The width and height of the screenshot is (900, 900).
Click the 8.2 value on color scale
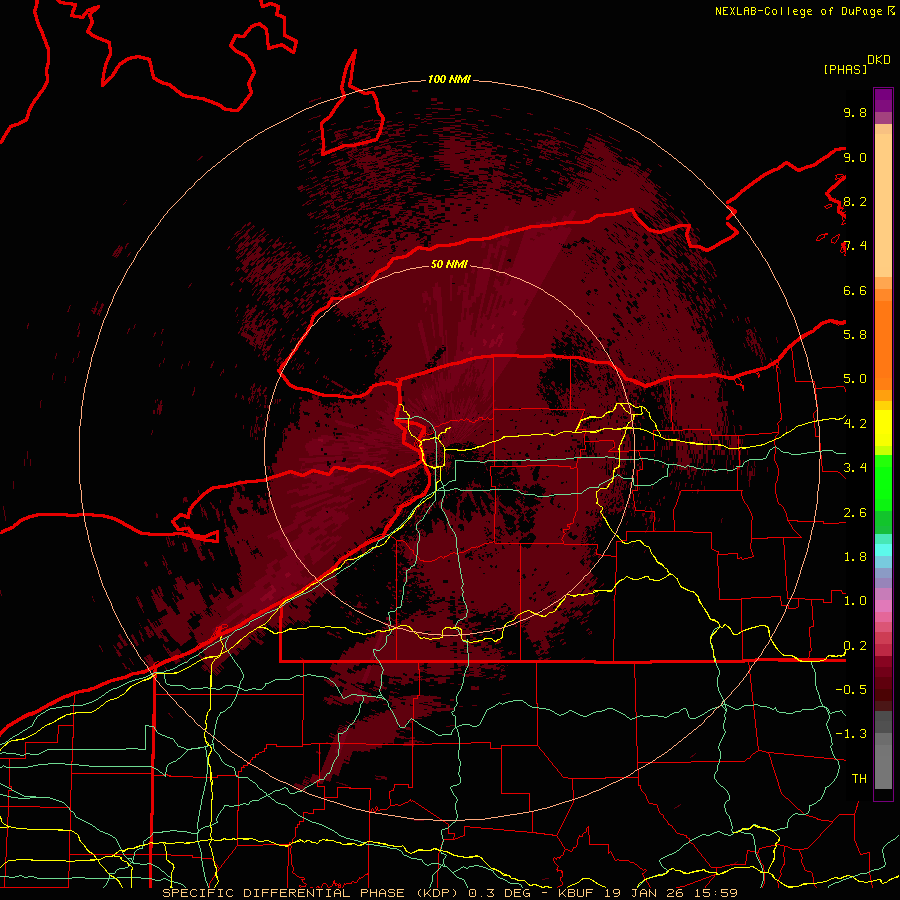pyautogui.click(x=855, y=201)
